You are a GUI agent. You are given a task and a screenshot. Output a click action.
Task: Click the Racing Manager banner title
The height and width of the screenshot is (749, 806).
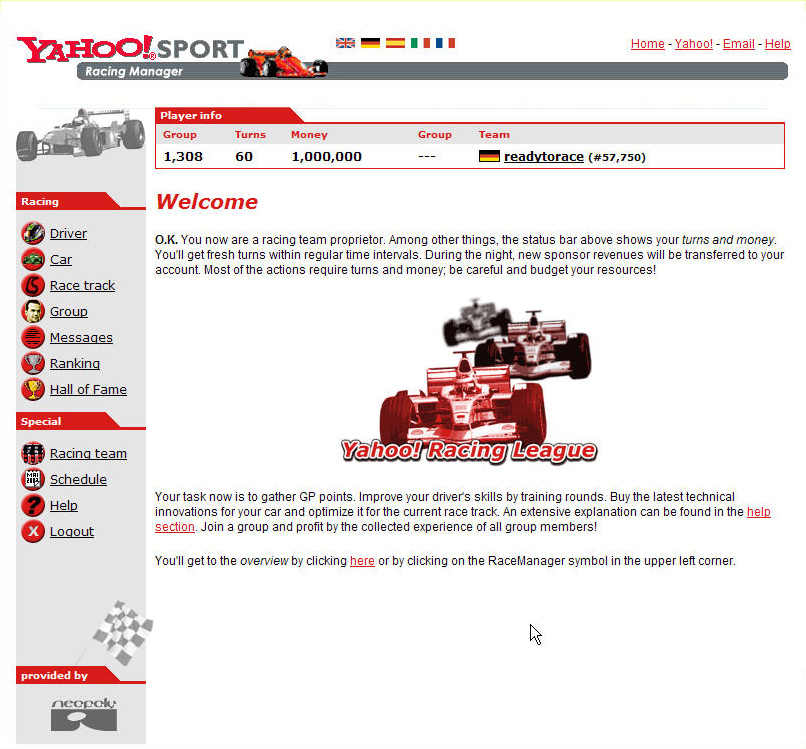click(x=134, y=71)
